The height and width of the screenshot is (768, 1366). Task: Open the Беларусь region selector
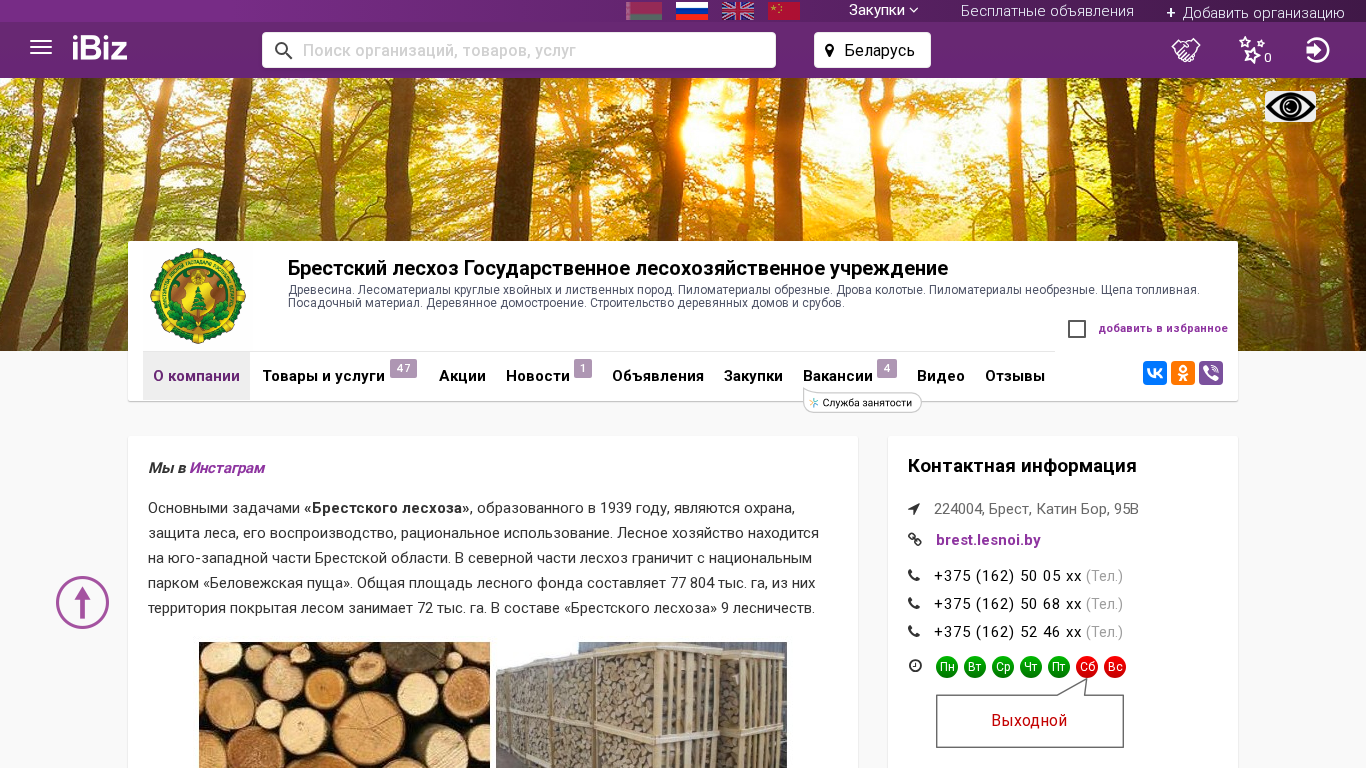pos(872,50)
